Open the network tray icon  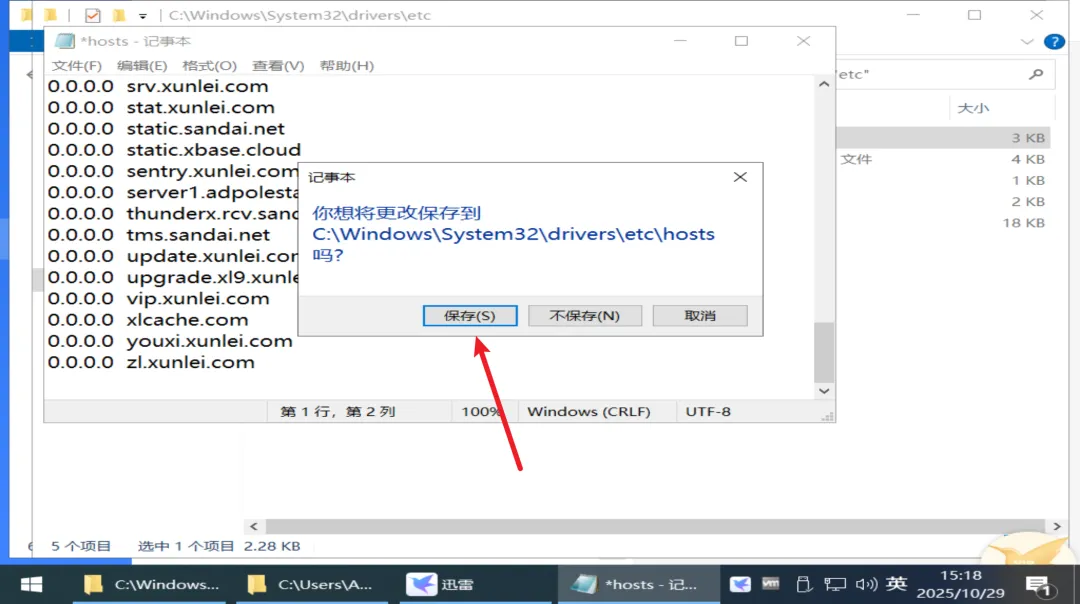pyautogui.click(x=835, y=585)
